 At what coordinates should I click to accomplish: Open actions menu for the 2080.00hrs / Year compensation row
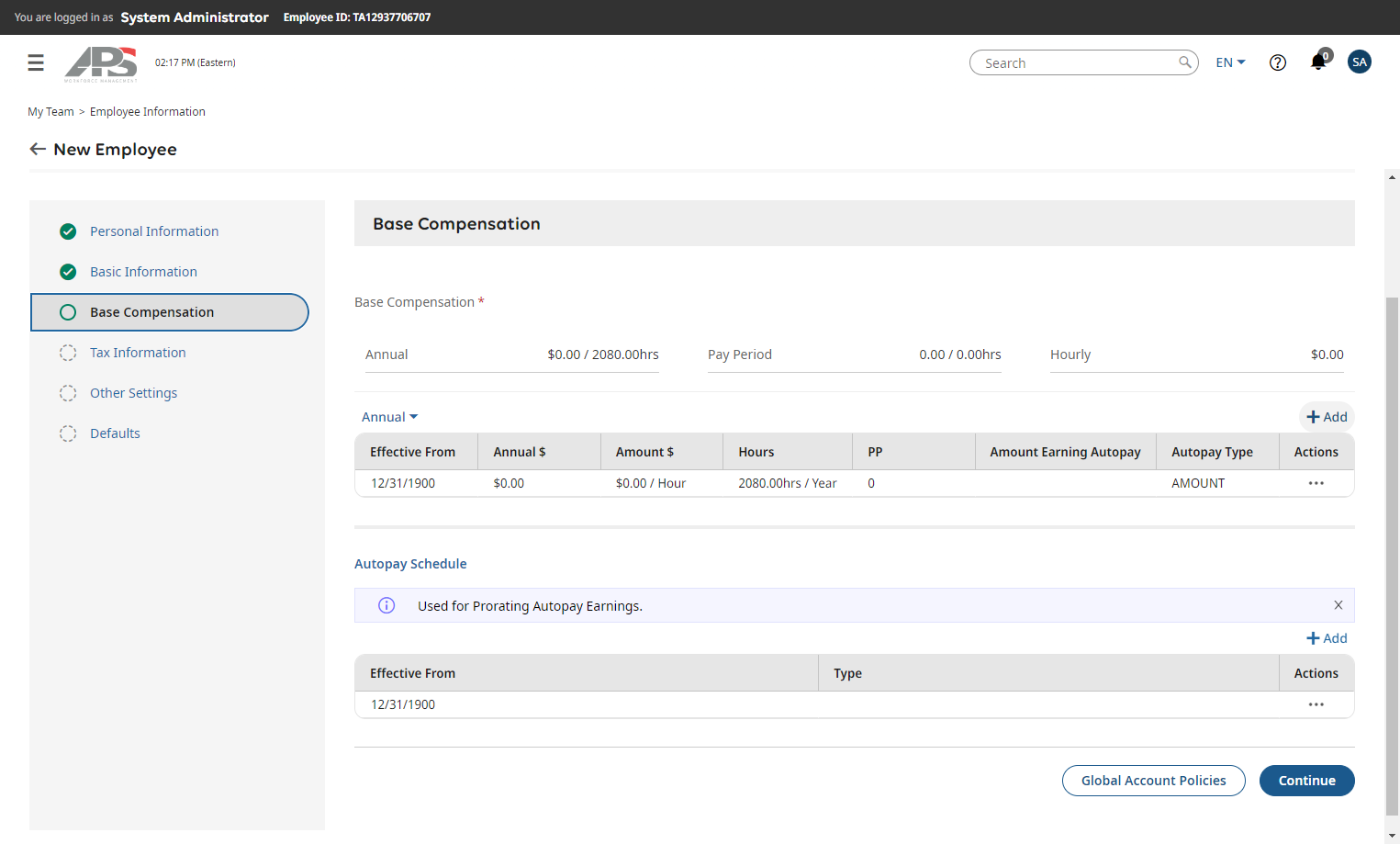(x=1316, y=483)
